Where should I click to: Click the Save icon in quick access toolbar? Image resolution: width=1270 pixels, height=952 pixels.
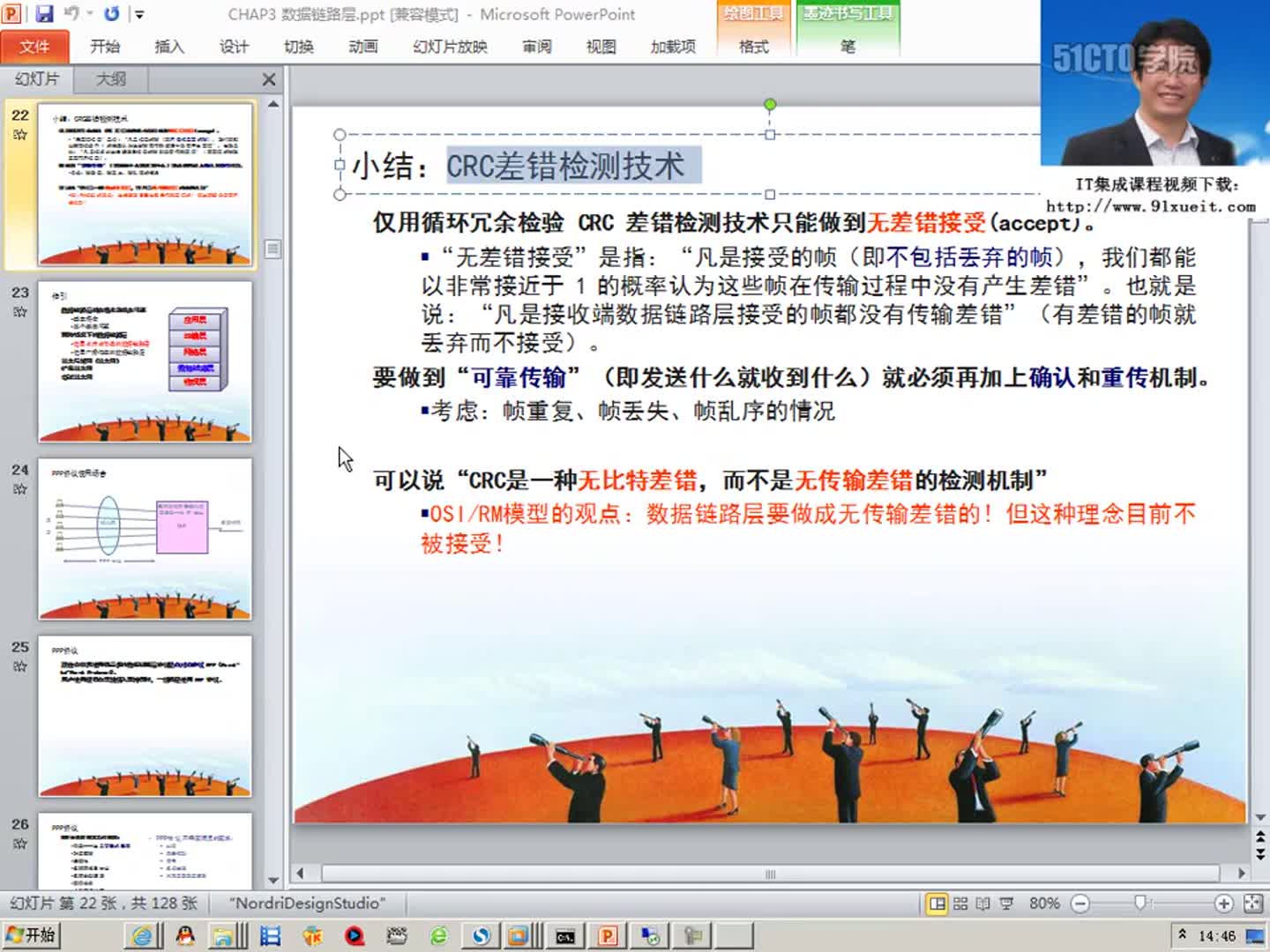pyautogui.click(x=44, y=13)
